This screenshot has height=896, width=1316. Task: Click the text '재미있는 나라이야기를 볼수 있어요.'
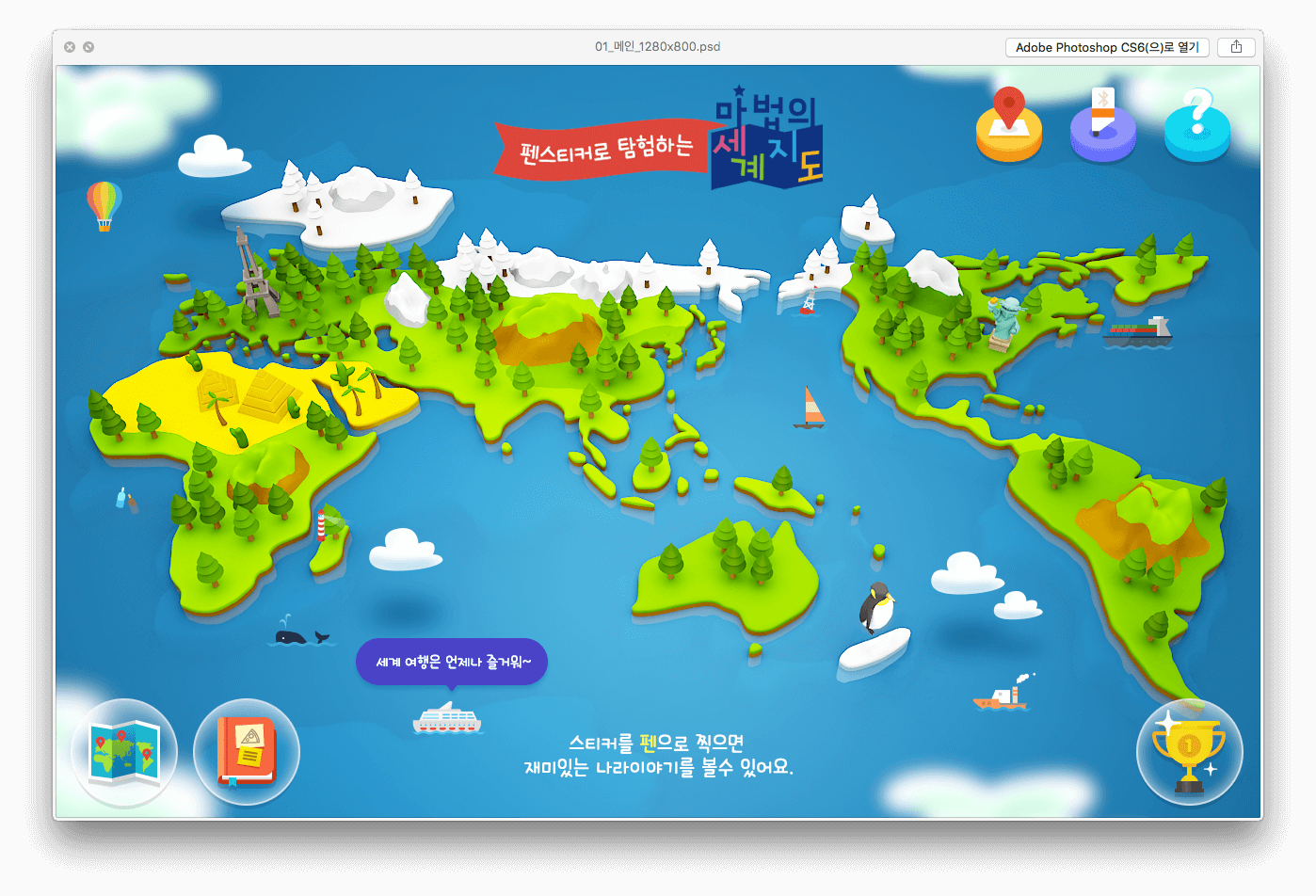coord(659,768)
